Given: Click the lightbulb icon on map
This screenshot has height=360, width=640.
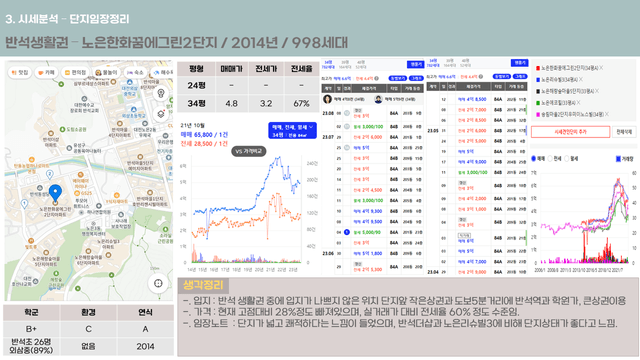Looking at the screenshot, I should coord(161,93).
